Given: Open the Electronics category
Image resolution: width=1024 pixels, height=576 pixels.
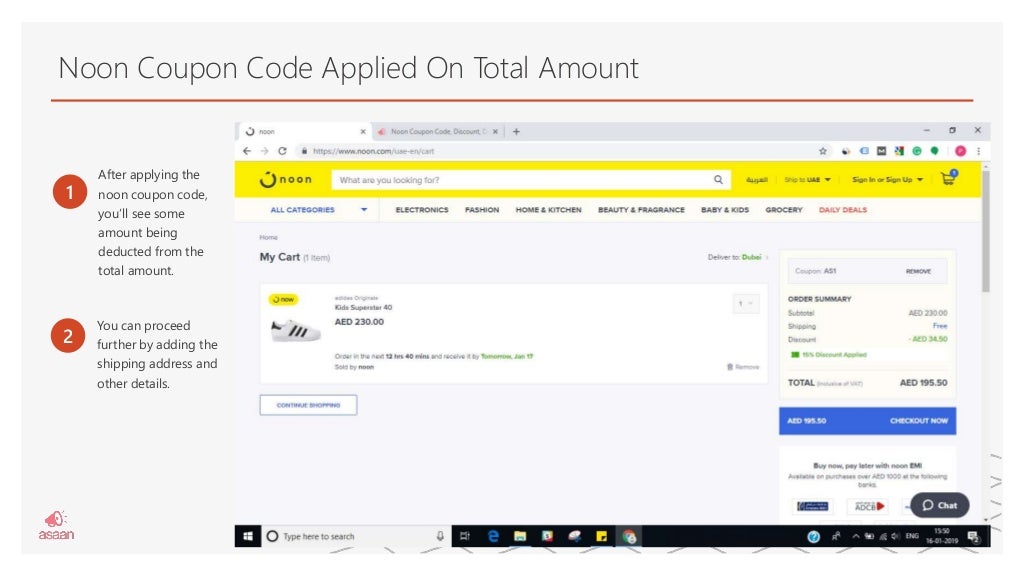Looking at the screenshot, I should [422, 210].
